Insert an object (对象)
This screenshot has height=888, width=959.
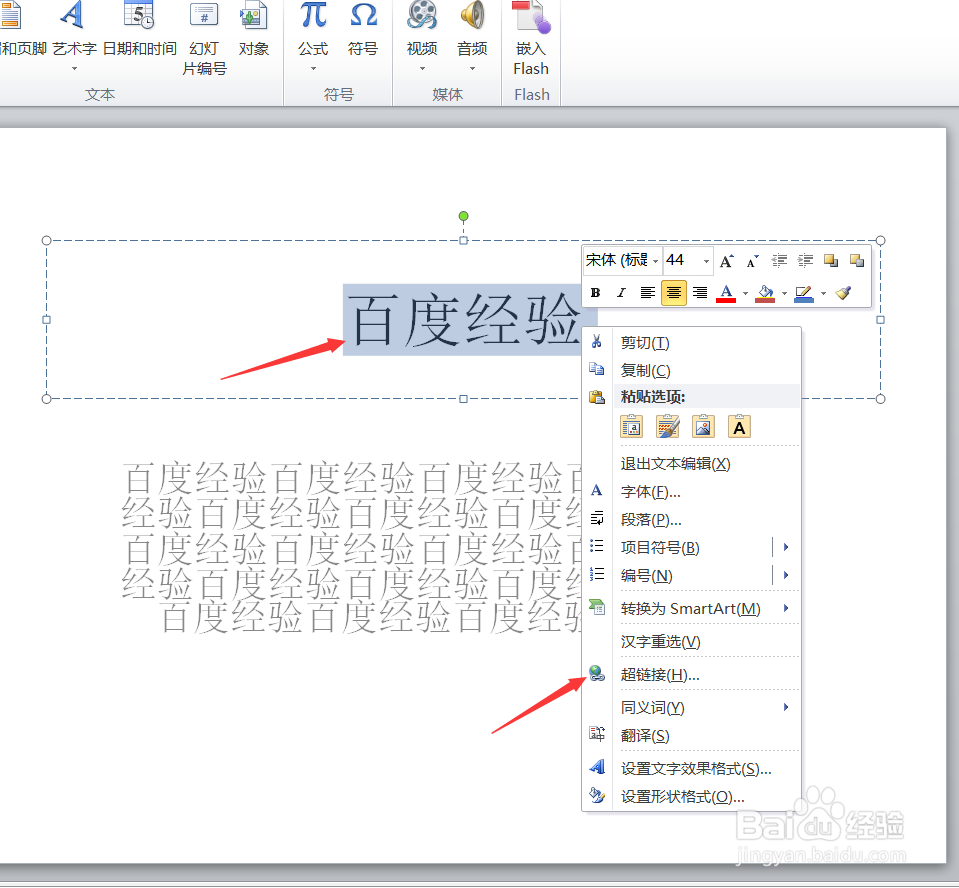point(253,31)
